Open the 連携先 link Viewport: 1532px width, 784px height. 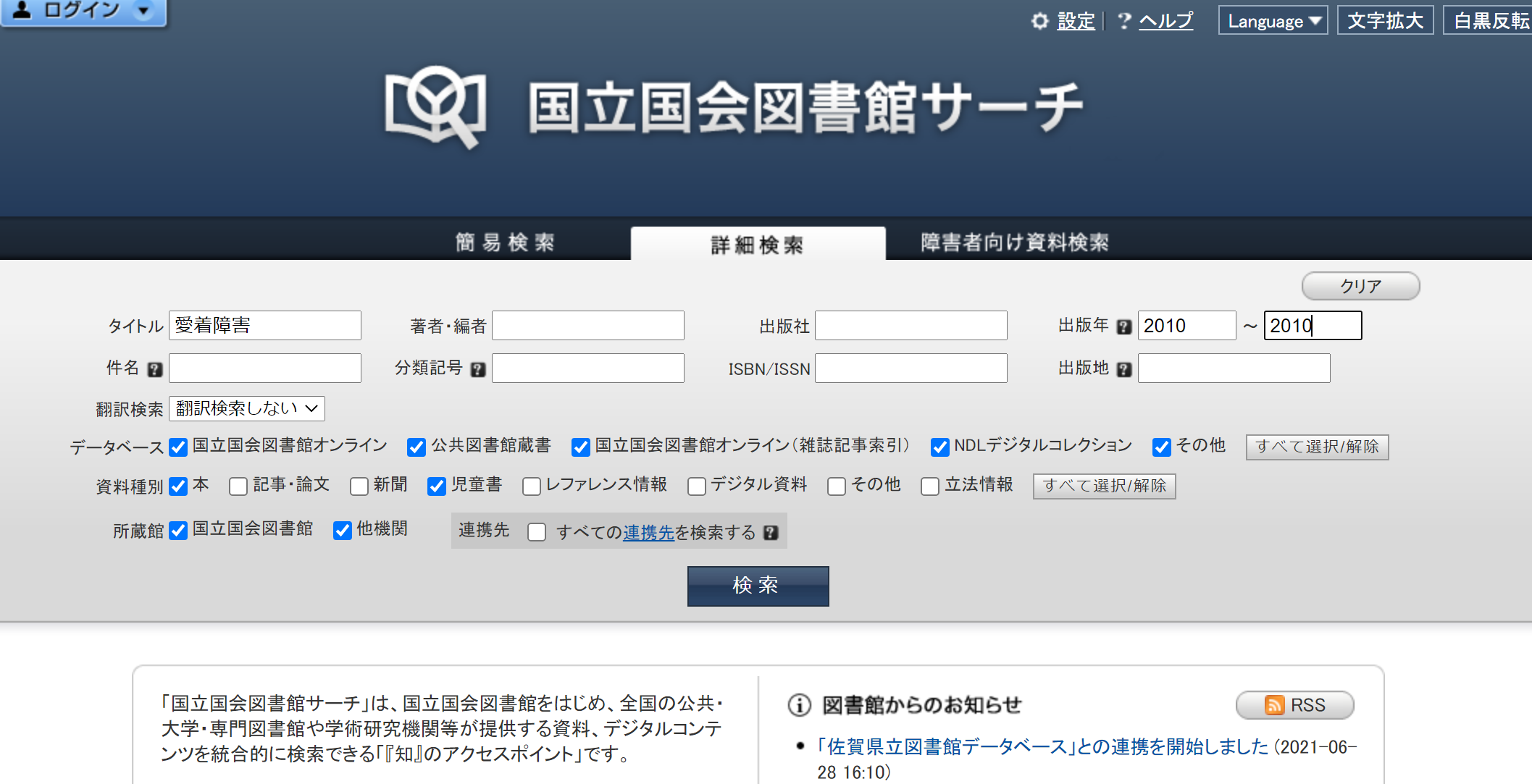click(x=648, y=533)
